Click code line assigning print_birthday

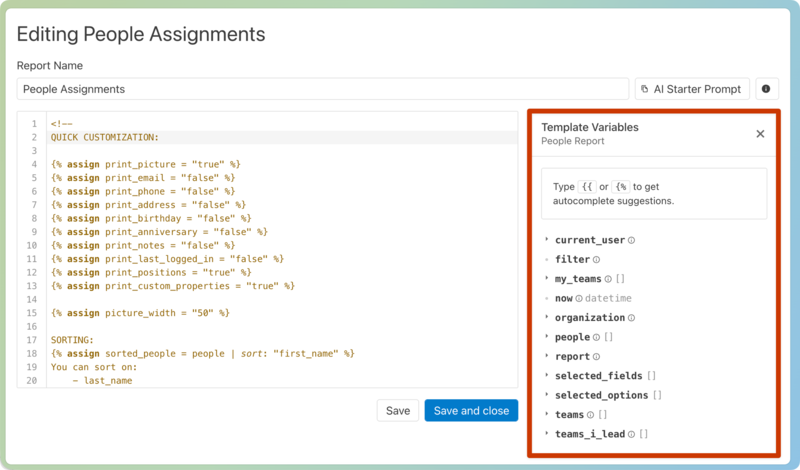point(151,218)
